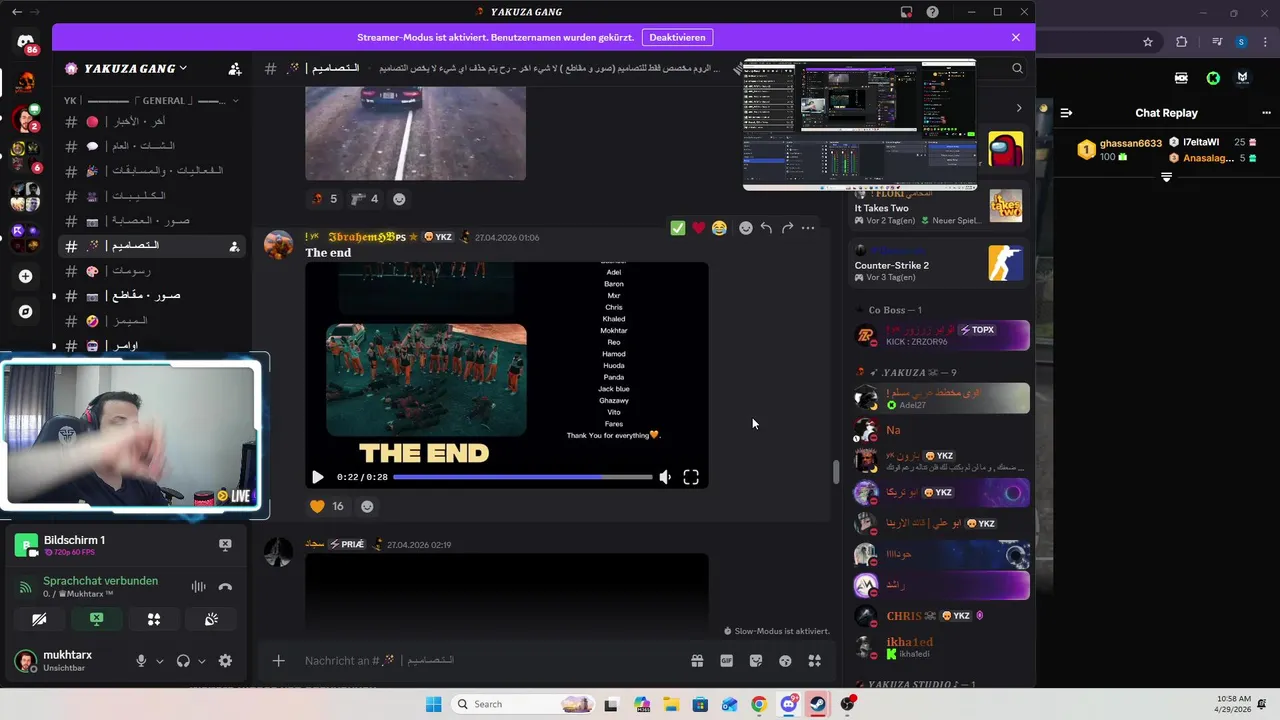Bookmark the page star in Chrome window
Image resolution: width=1280 pixels, height=720 pixels.
click(1148, 42)
